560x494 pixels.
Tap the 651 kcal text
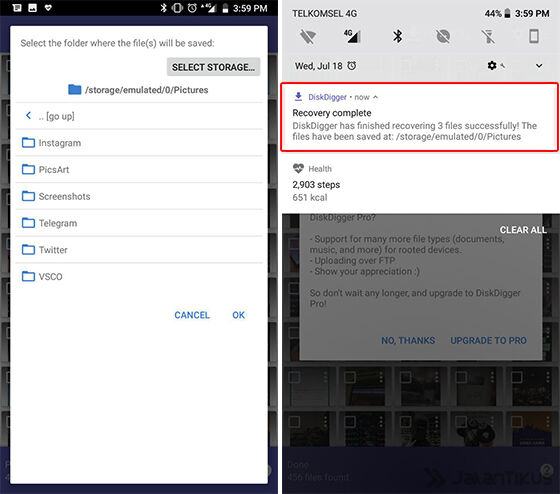click(x=310, y=198)
